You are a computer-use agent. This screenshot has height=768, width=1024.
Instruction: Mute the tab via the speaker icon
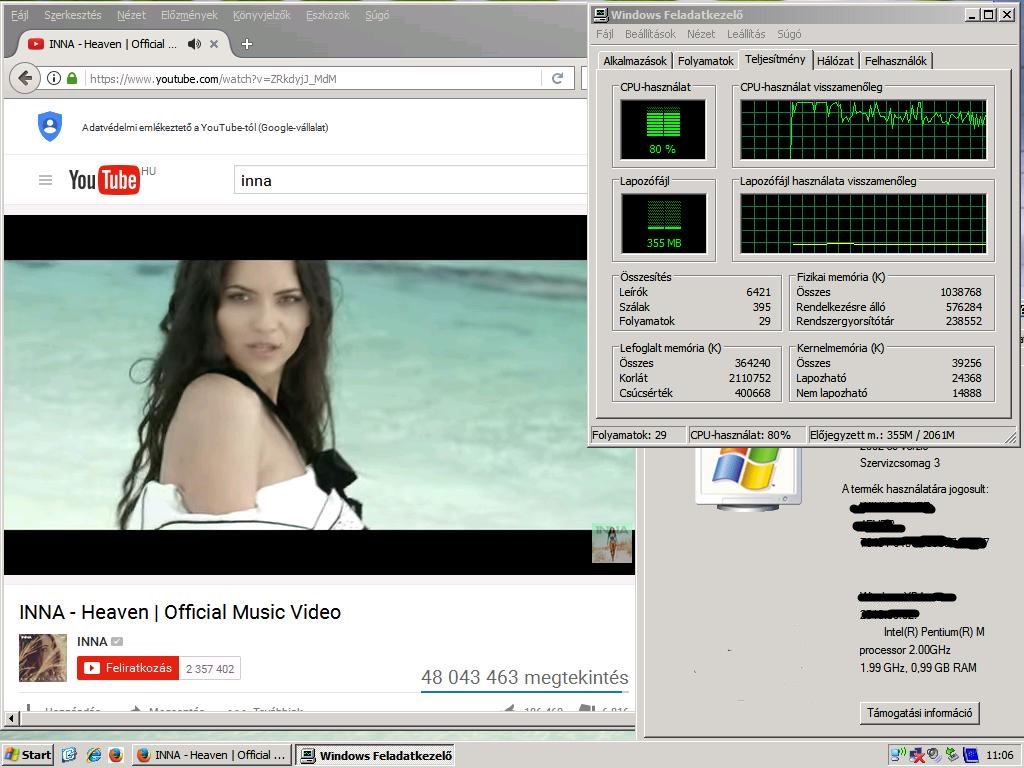[x=194, y=44]
